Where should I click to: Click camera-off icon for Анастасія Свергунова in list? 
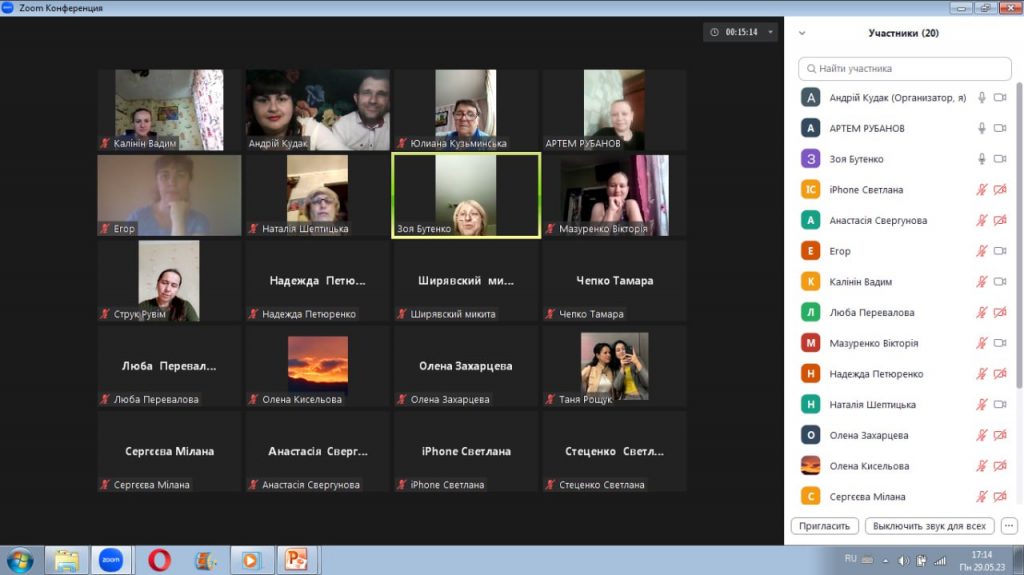1000,220
